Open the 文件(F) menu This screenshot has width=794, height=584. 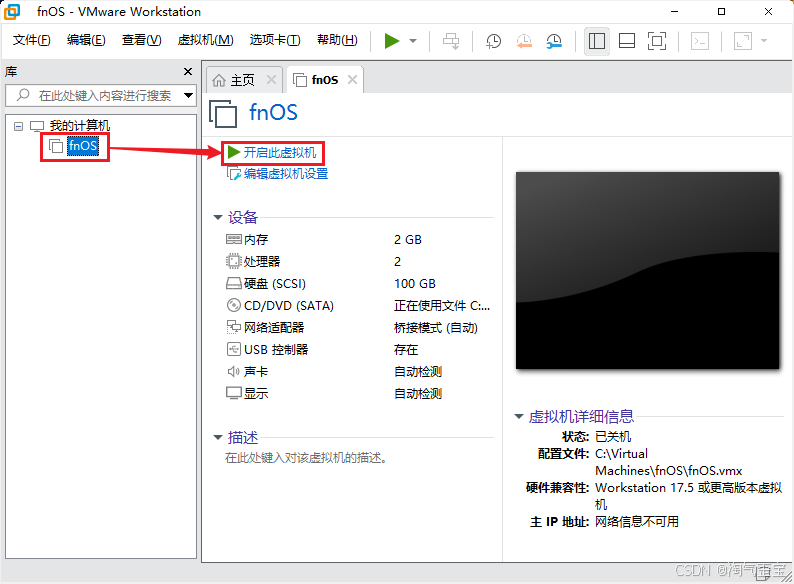pyautogui.click(x=31, y=40)
